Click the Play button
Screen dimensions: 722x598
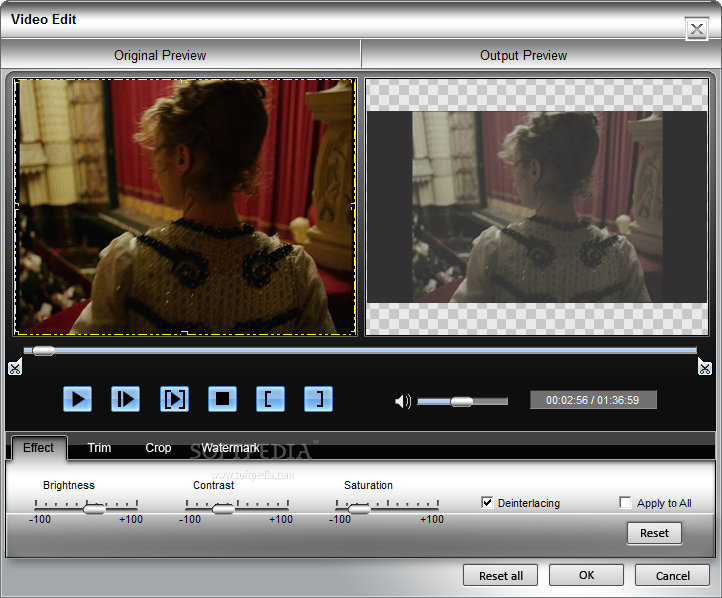(x=77, y=399)
